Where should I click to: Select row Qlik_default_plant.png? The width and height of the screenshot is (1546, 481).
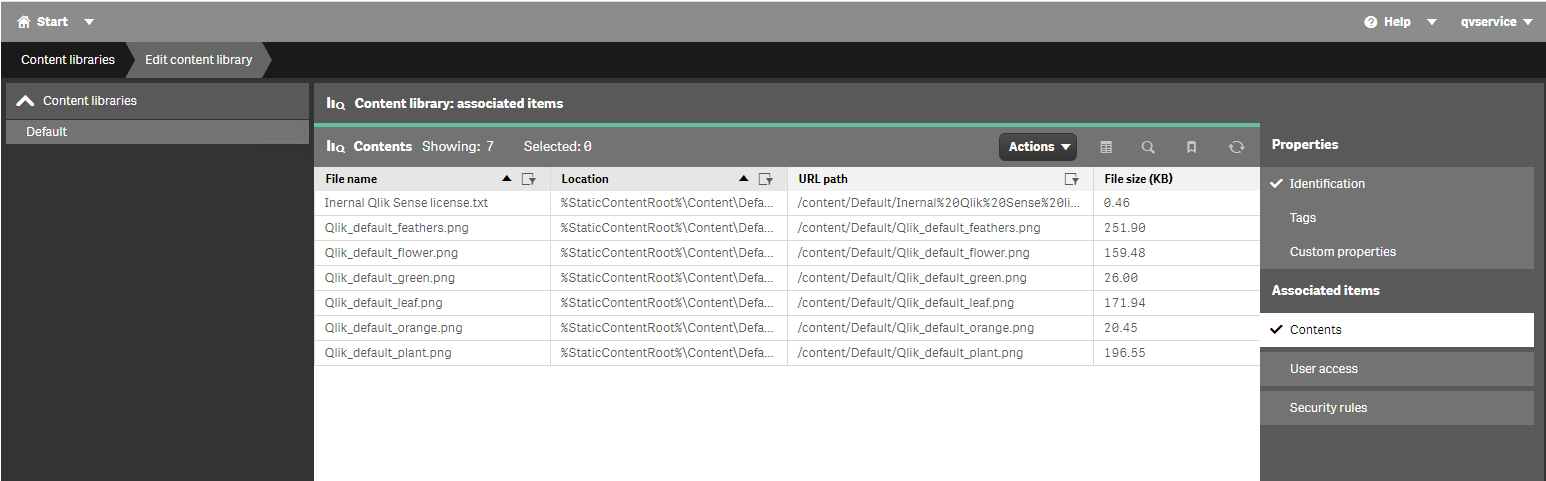[786, 353]
